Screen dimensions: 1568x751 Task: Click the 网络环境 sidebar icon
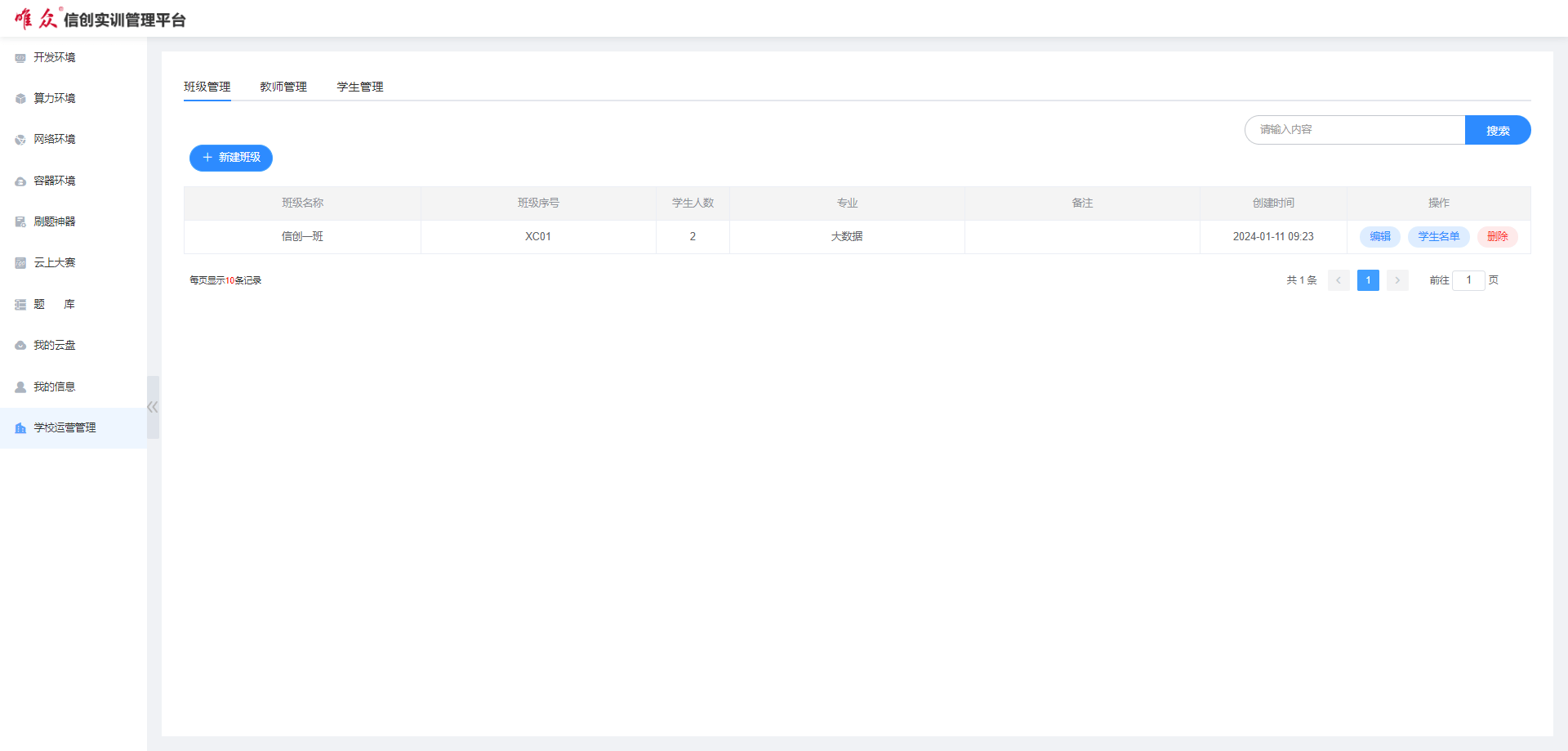pos(20,140)
